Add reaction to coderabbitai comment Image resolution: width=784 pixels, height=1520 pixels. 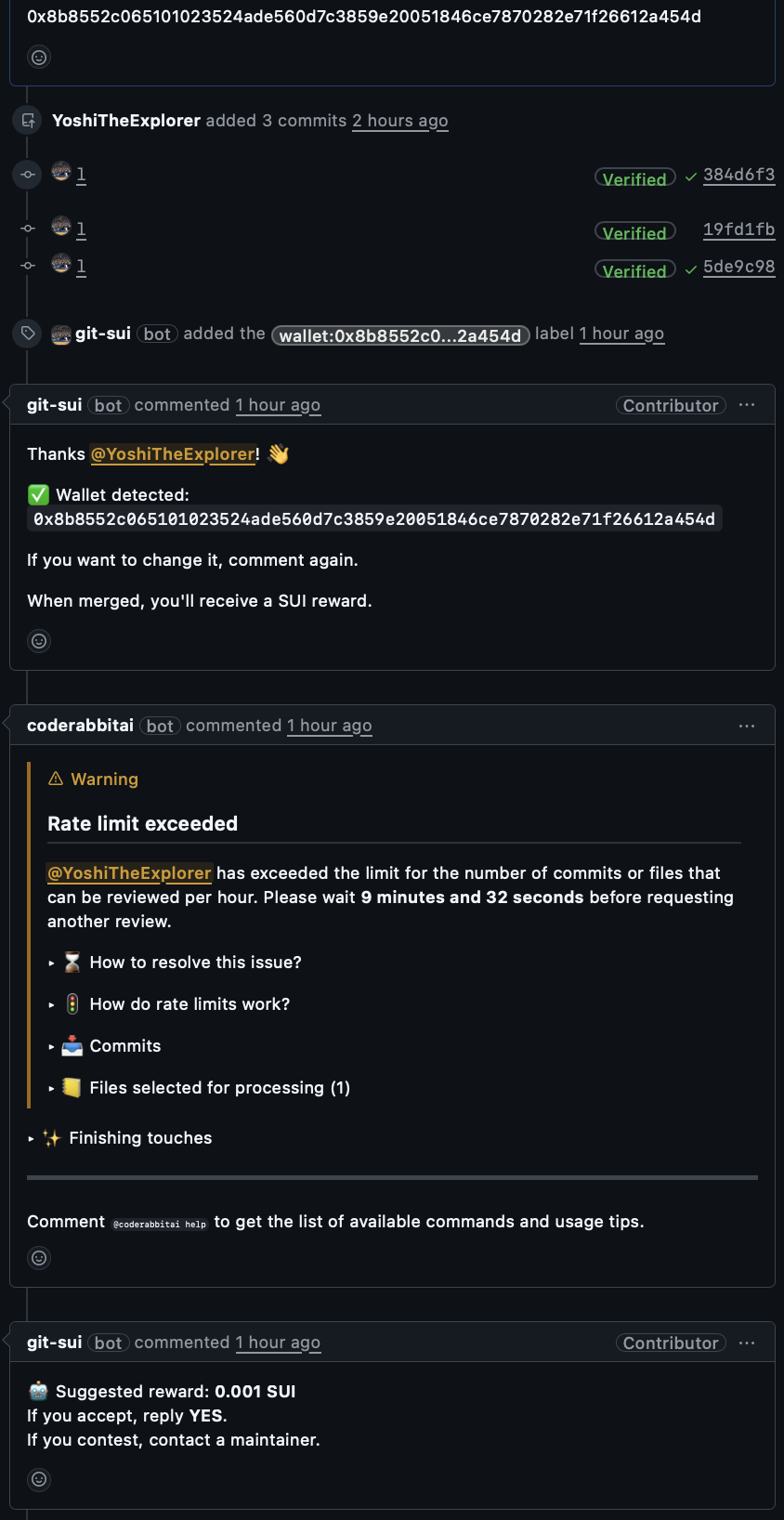39,1258
